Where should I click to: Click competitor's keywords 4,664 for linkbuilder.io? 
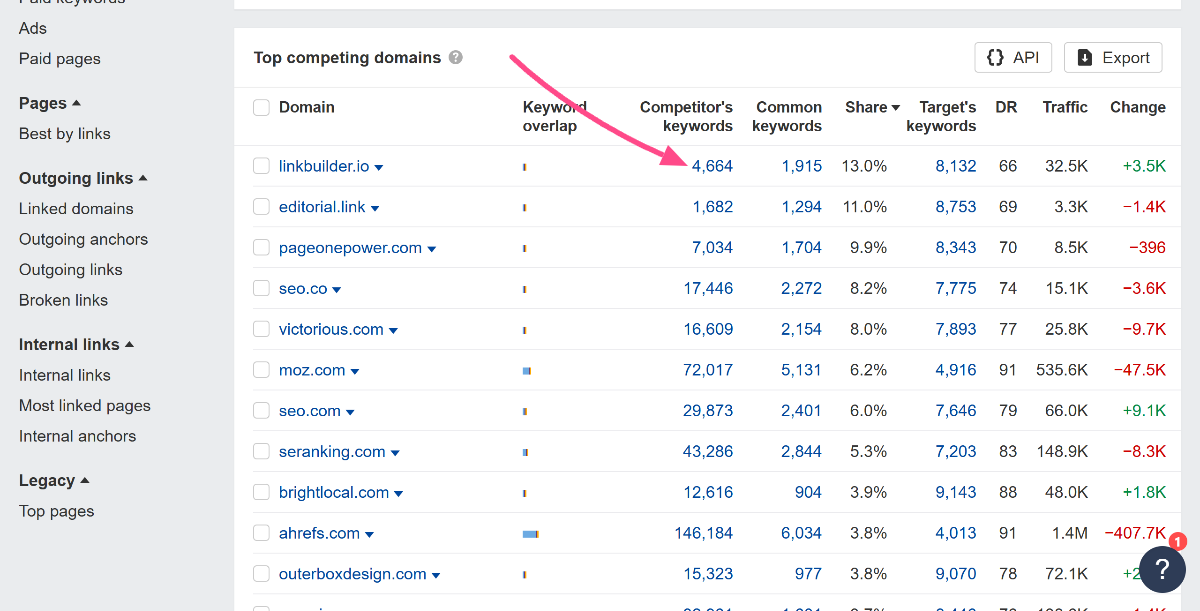click(712, 166)
